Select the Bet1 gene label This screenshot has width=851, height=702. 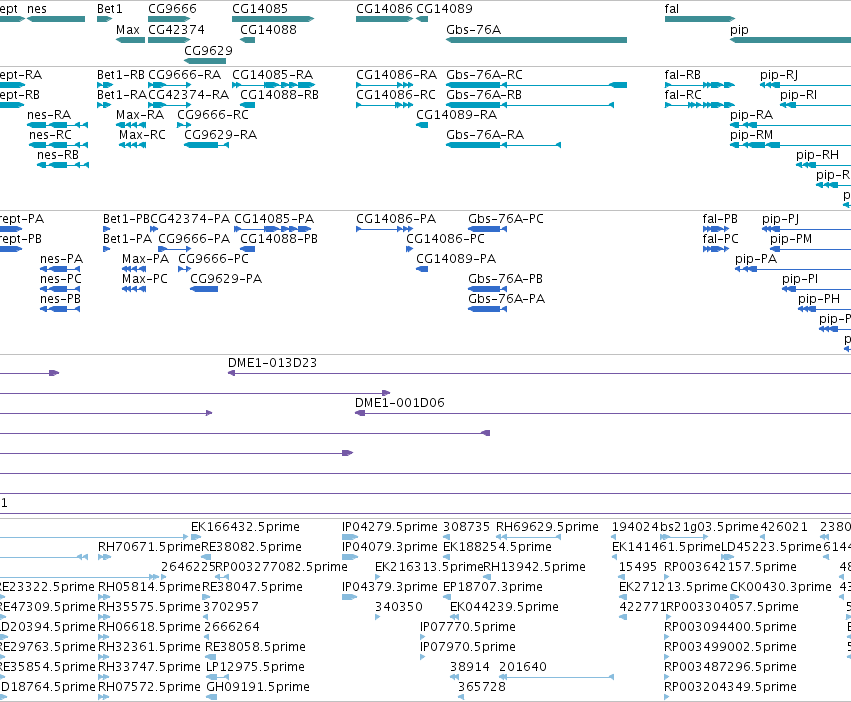click(110, 9)
